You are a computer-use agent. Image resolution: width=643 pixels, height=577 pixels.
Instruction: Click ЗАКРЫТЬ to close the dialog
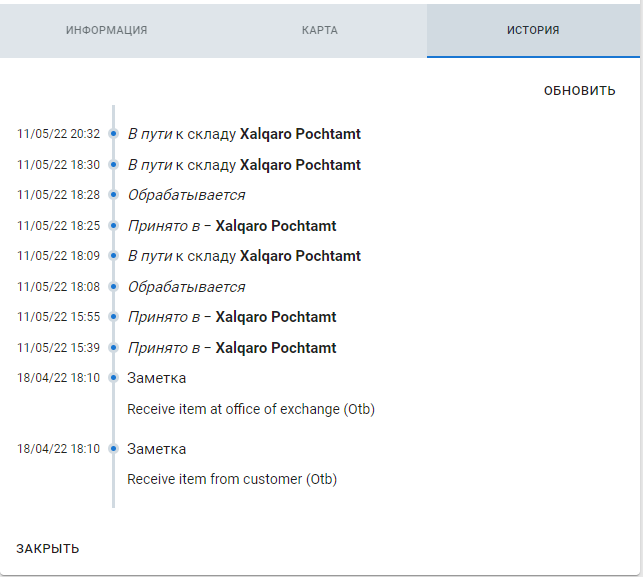pyautogui.click(x=48, y=548)
